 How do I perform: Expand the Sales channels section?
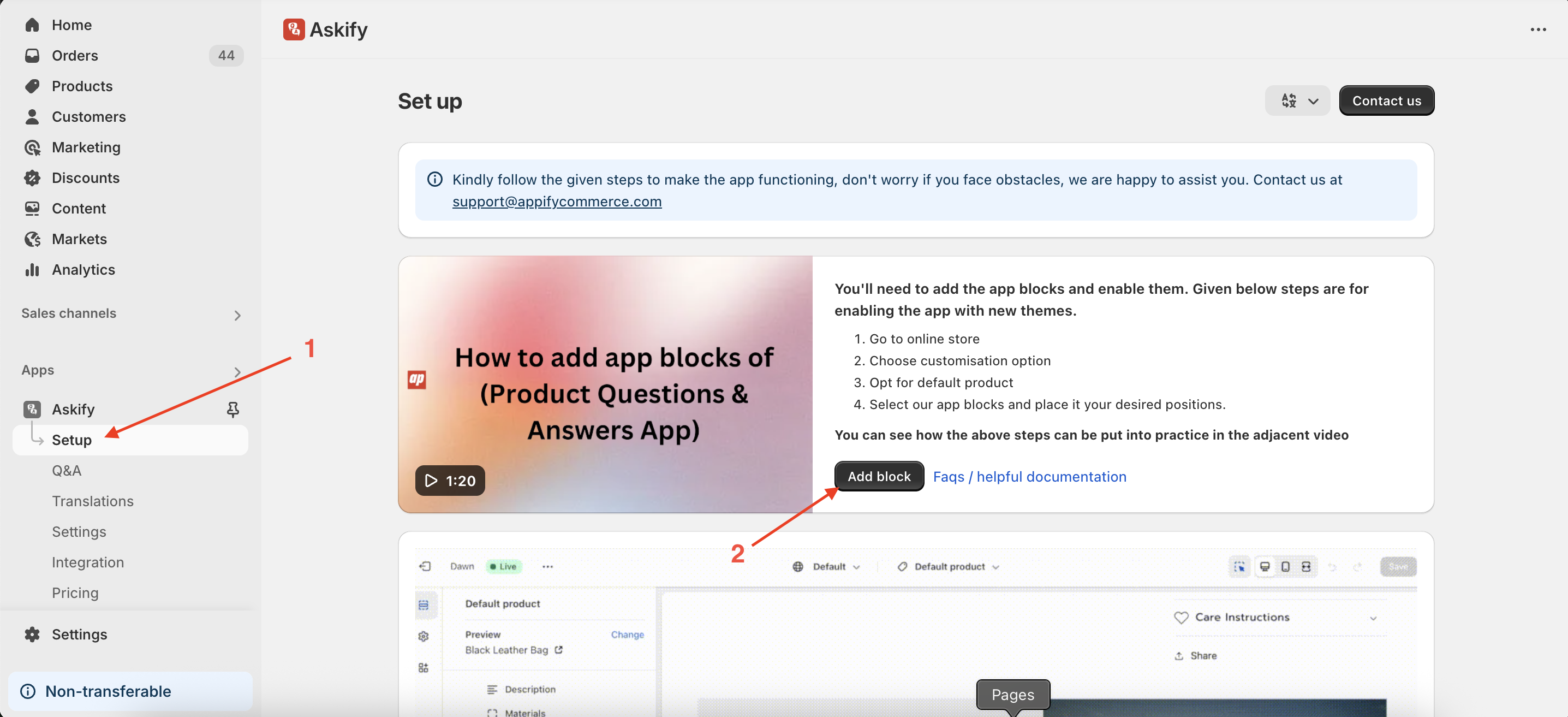(x=237, y=315)
